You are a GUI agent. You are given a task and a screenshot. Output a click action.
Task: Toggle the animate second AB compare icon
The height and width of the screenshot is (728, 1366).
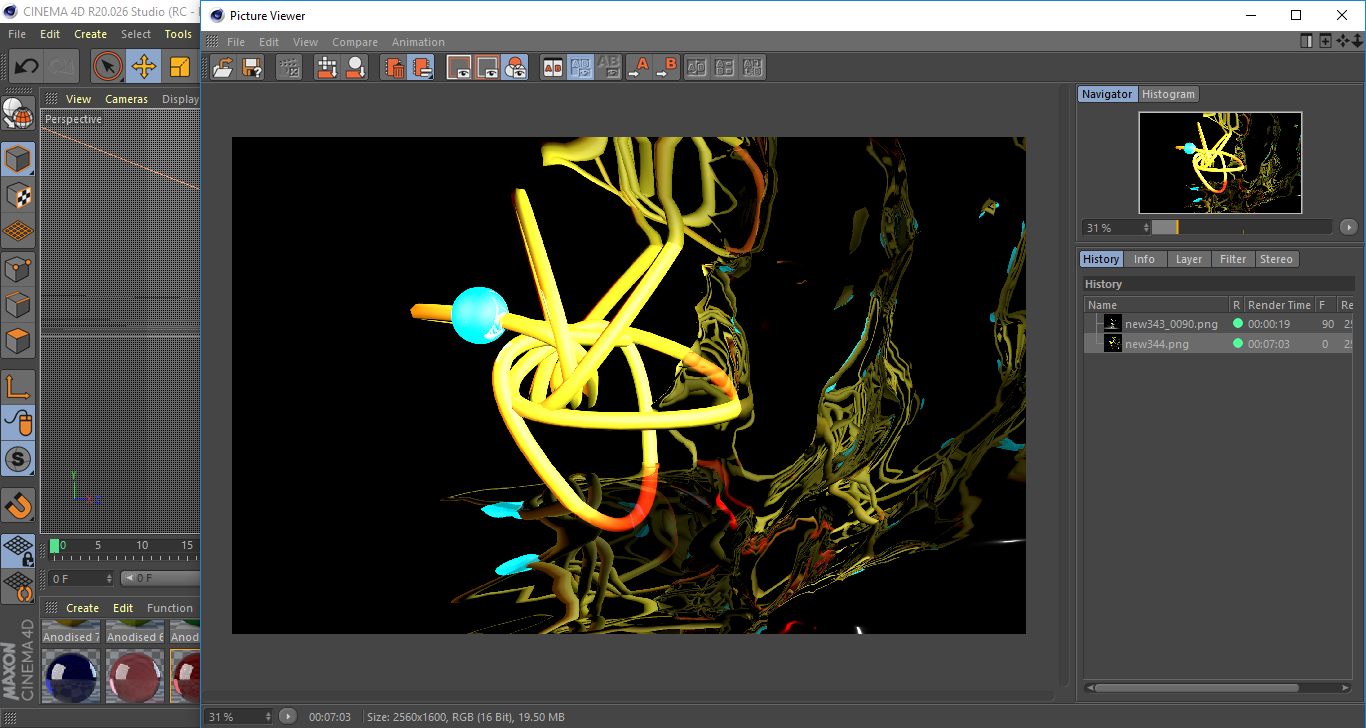(x=580, y=67)
